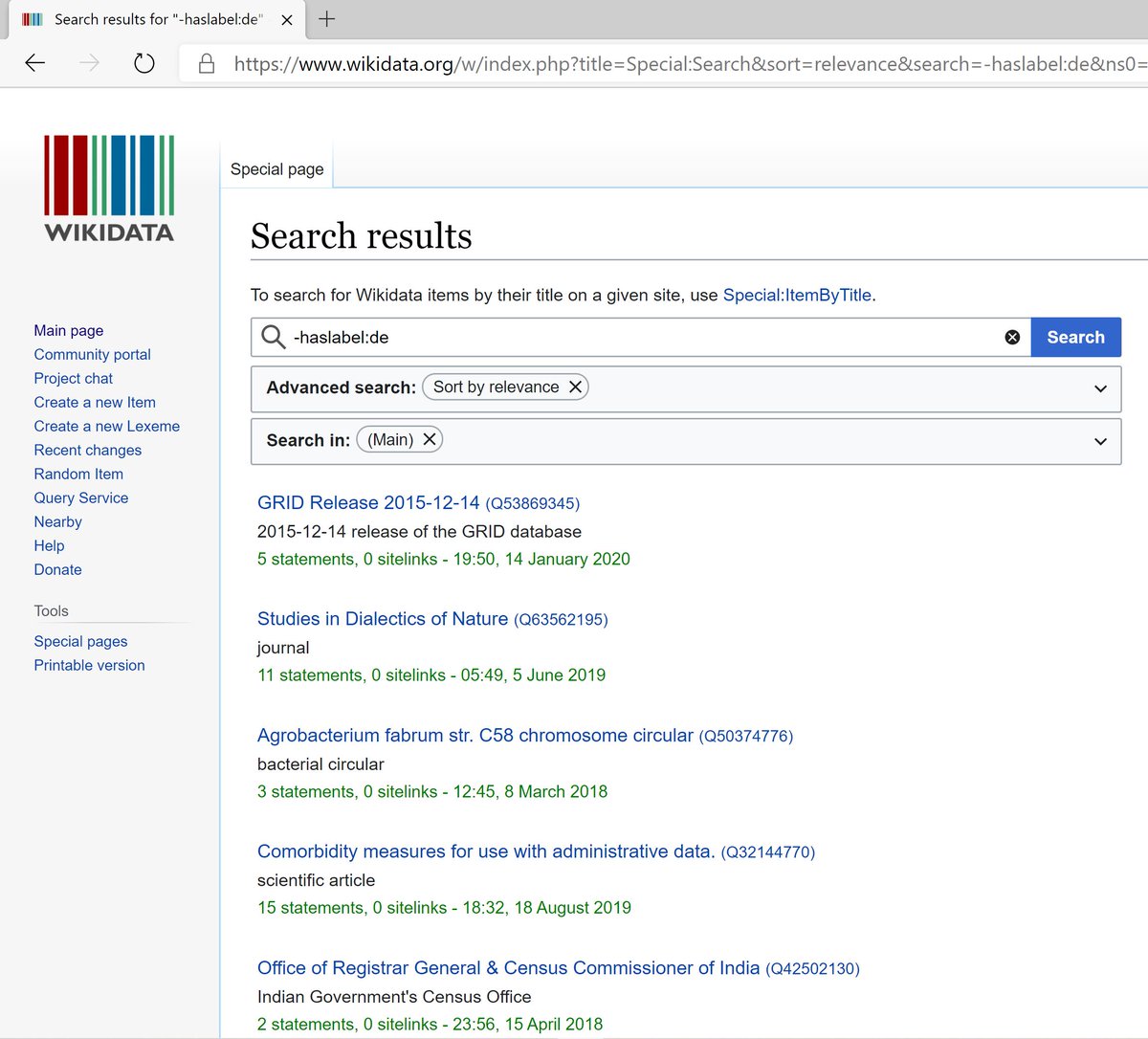Screen dimensions: 1148x1039
Task: Clear the search field with the X icon
Action: click(1012, 337)
